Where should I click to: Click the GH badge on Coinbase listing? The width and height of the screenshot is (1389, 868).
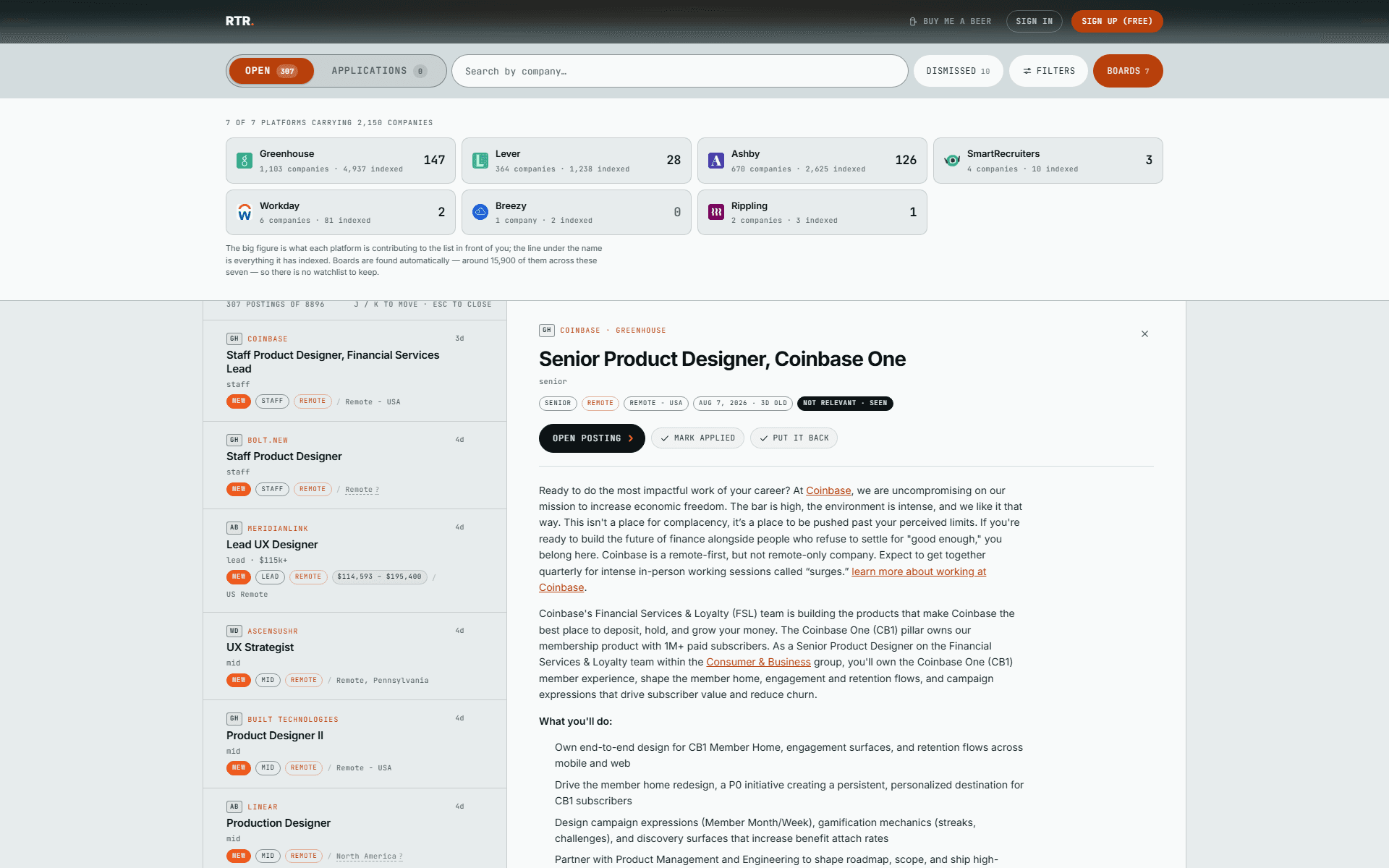click(x=234, y=339)
